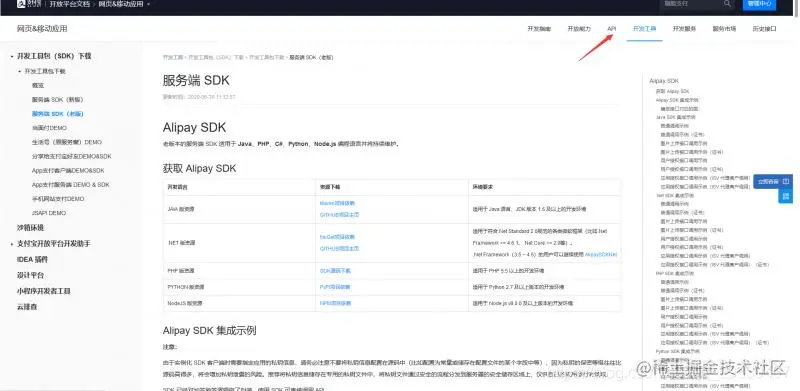Jump to Java SDK 集成示例 in right outline

(676, 117)
